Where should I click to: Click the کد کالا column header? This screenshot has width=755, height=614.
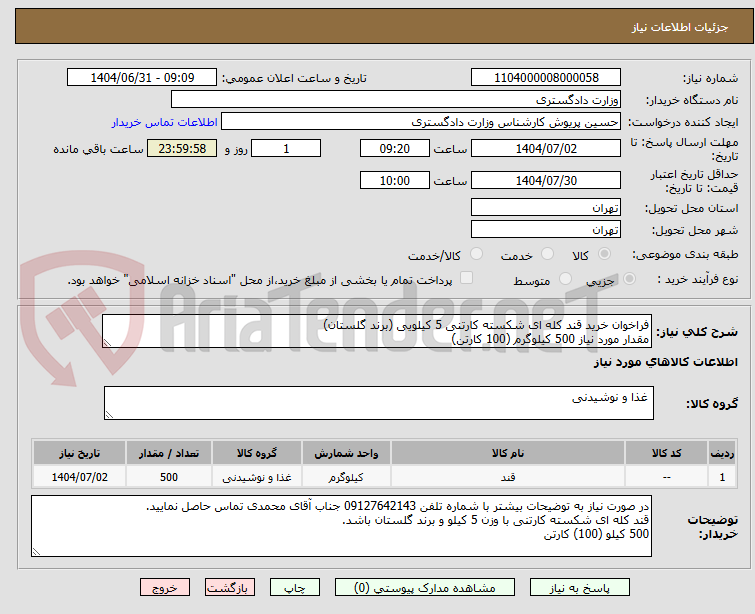(x=666, y=453)
